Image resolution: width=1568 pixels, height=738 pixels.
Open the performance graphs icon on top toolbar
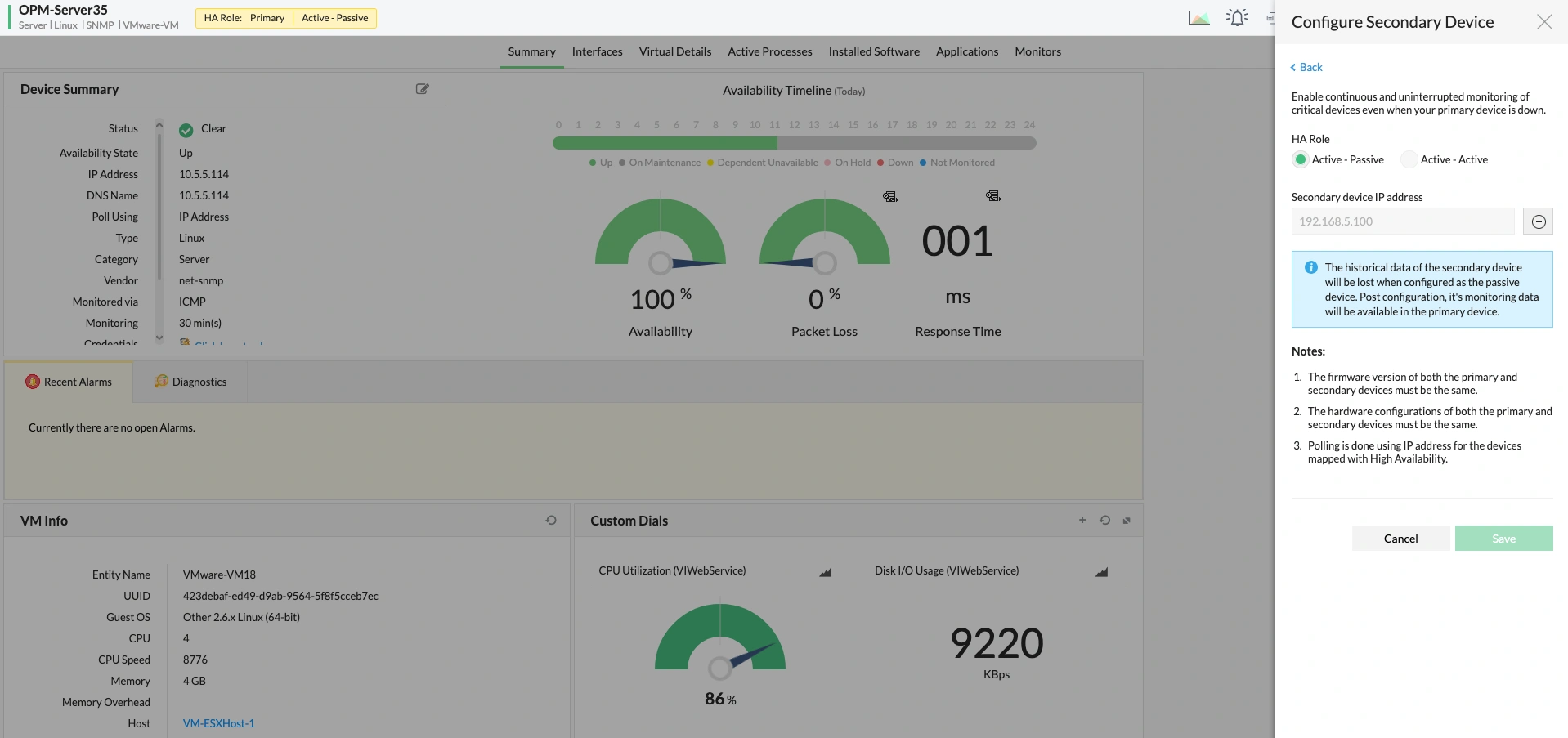coord(1198,17)
